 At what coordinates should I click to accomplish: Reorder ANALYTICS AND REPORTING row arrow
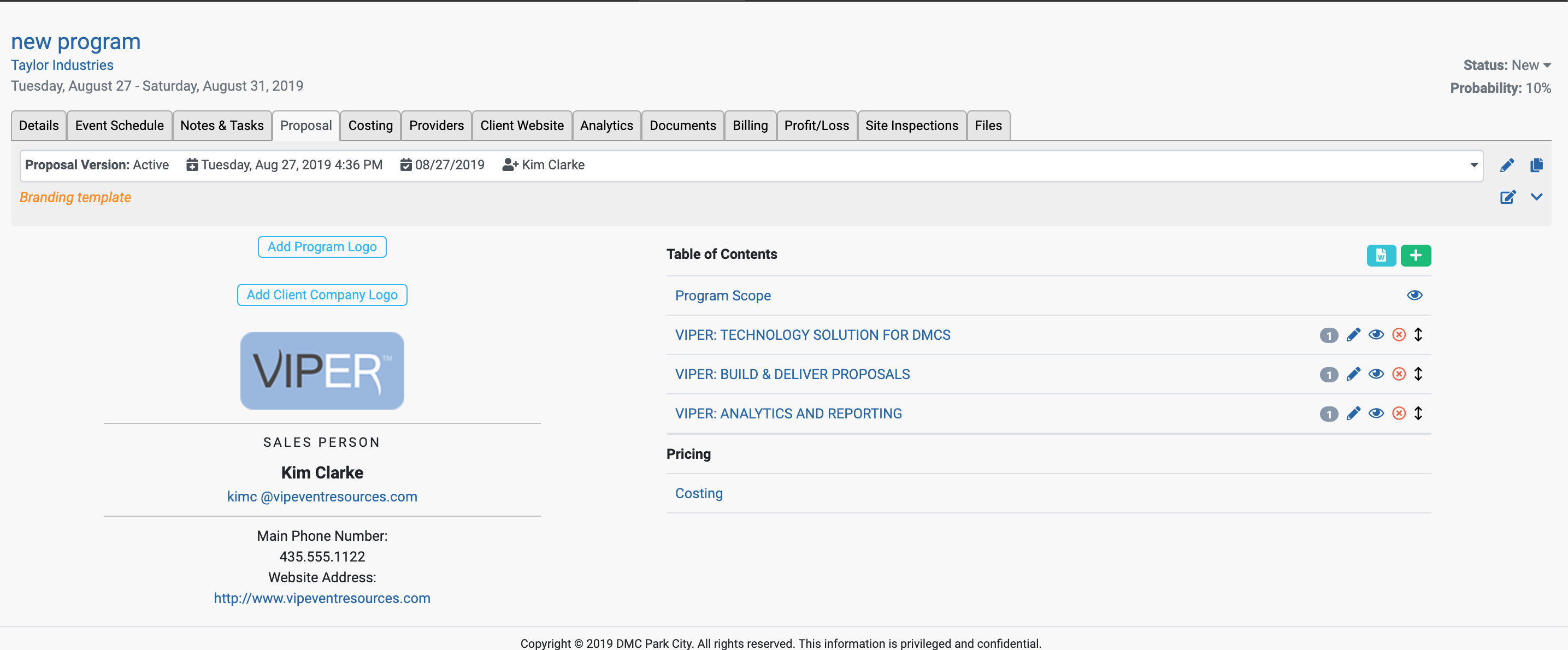point(1418,413)
